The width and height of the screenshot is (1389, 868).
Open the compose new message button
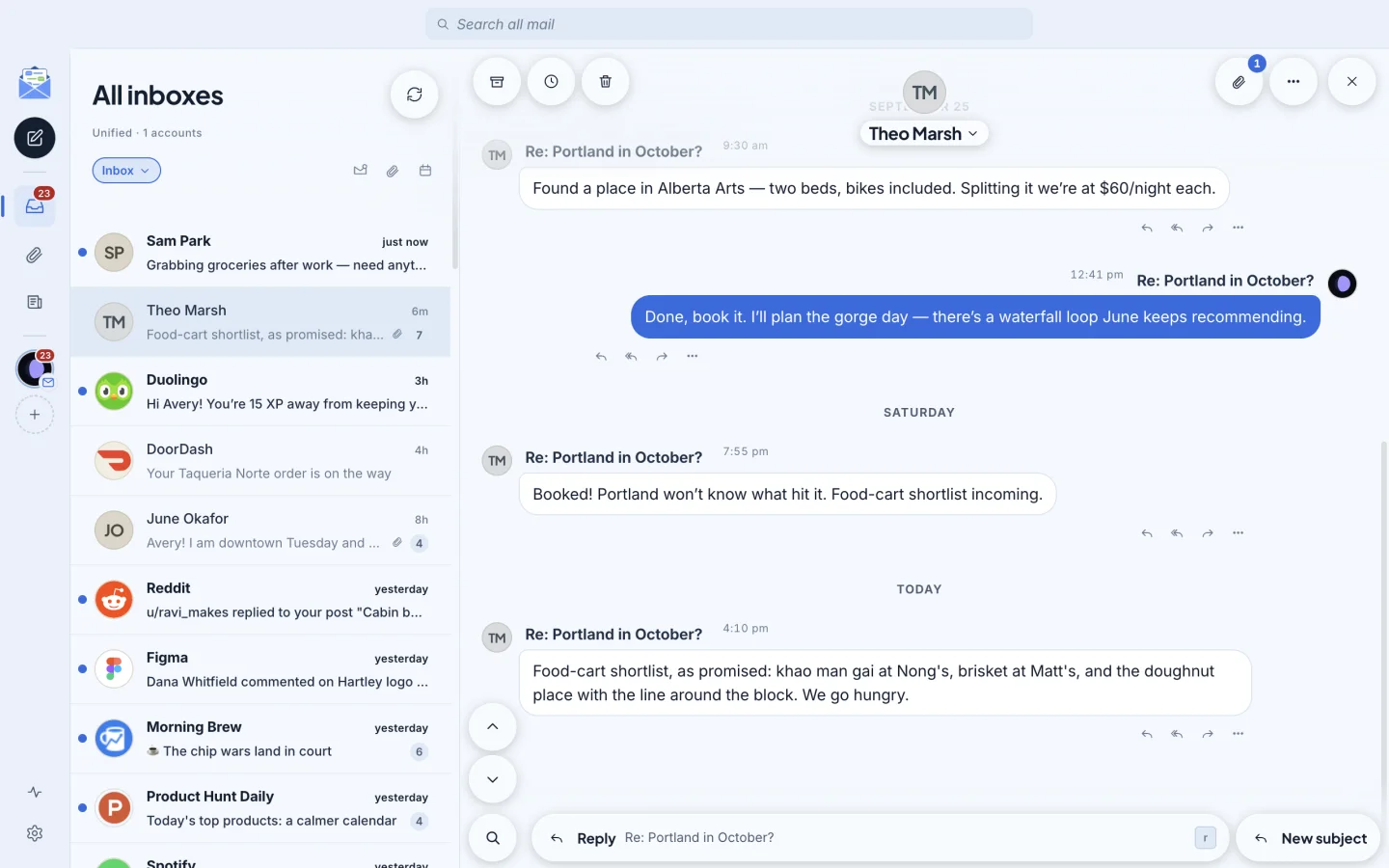coord(35,138)
